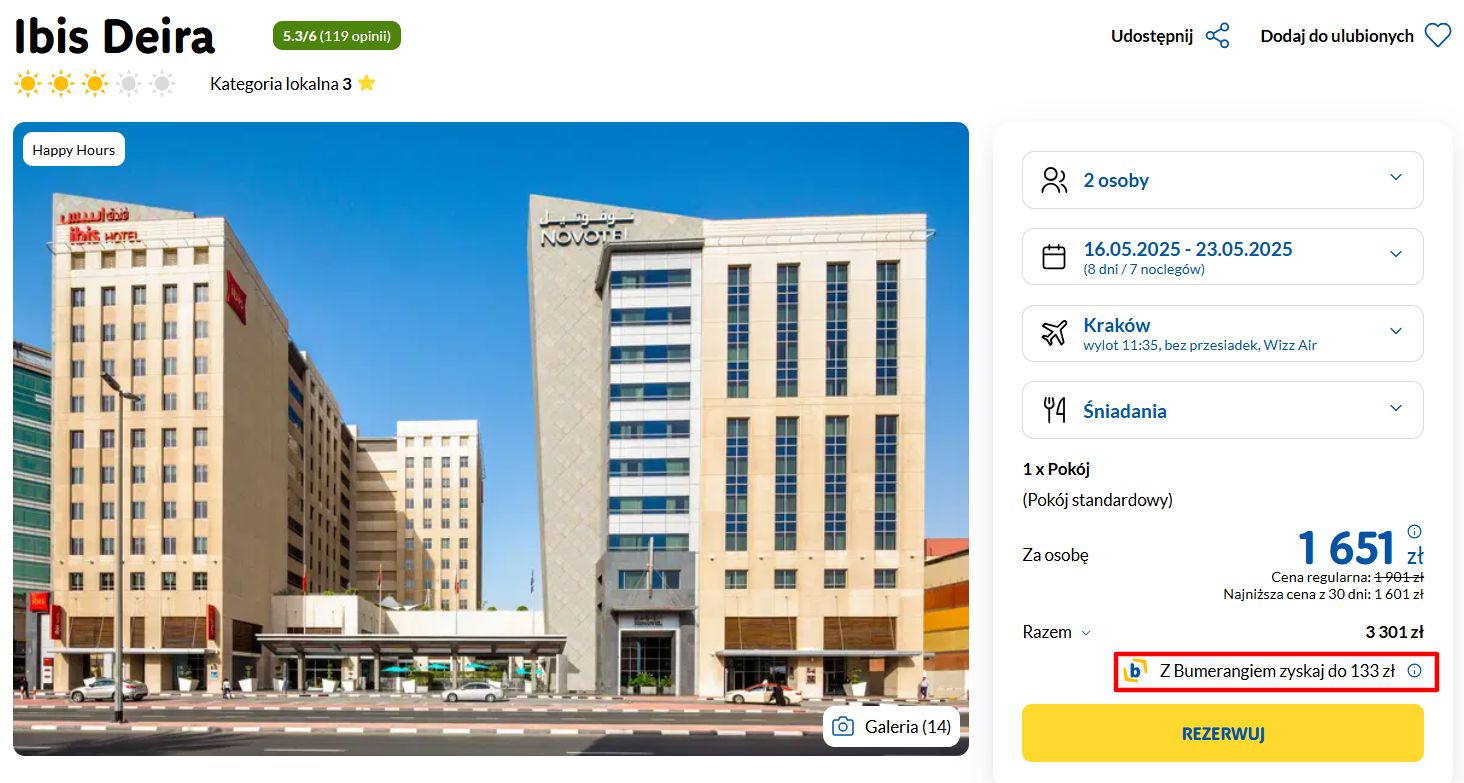This screenshot has height=783, width=1464.
Task: Click the camera icon in Galeria
Action: [844, 727]
